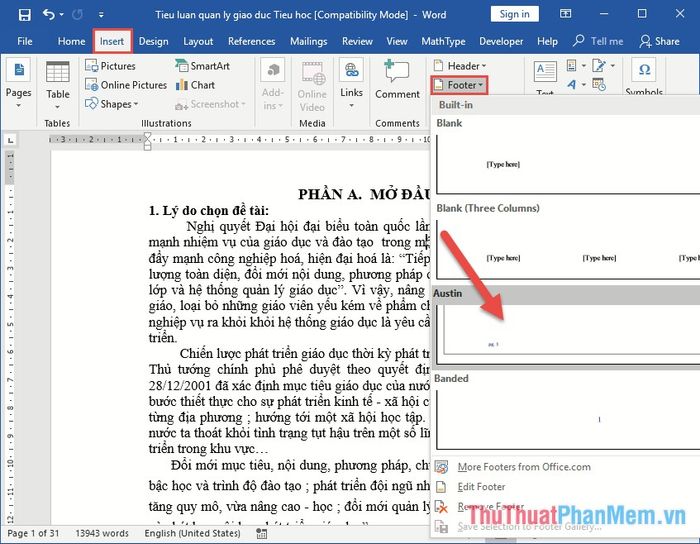Open the Table insert dropdown

pyautogui.click(x=58, y=85)
